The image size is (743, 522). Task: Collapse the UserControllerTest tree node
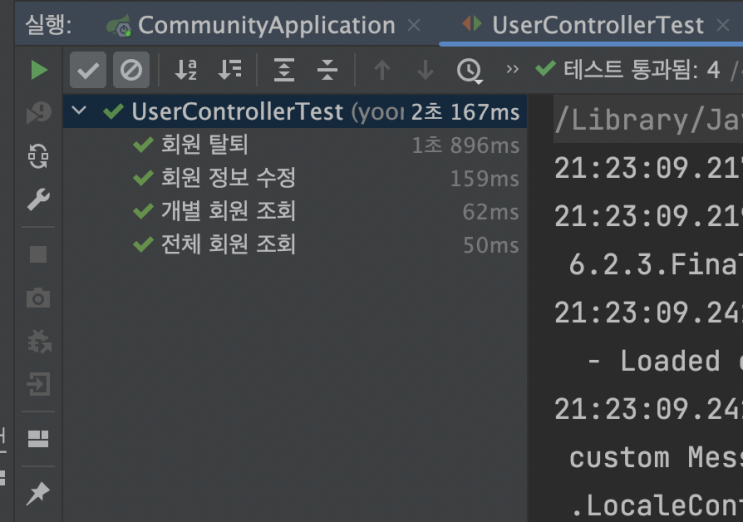pyautogui.click(x=79, y=111)
